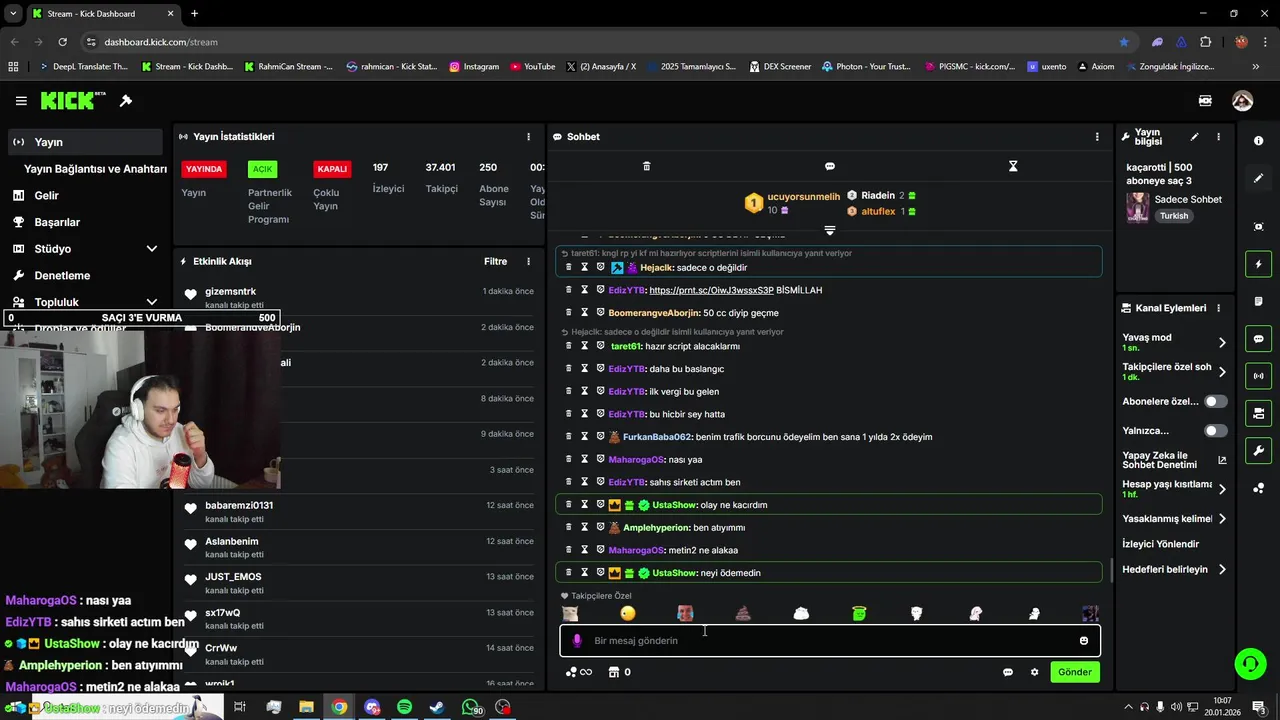
Task: Open chat settings gear icon
Action: click(x=1035, y=672)
